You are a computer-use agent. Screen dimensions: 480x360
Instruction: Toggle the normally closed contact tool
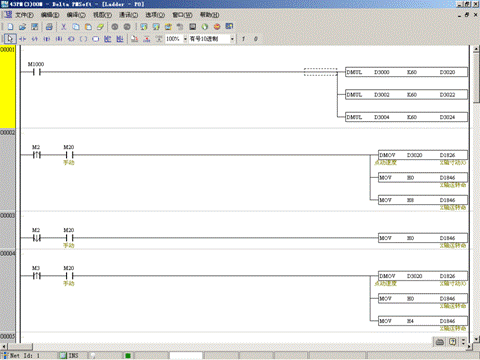[35, 39]
